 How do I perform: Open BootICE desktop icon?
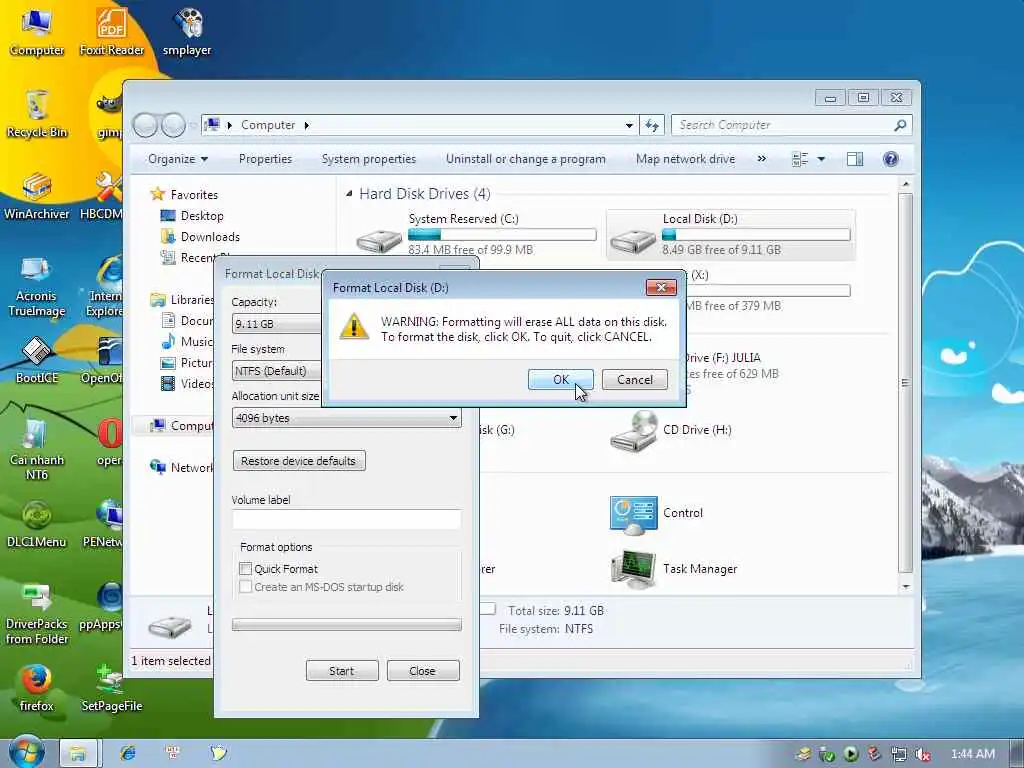pos(37,359)
